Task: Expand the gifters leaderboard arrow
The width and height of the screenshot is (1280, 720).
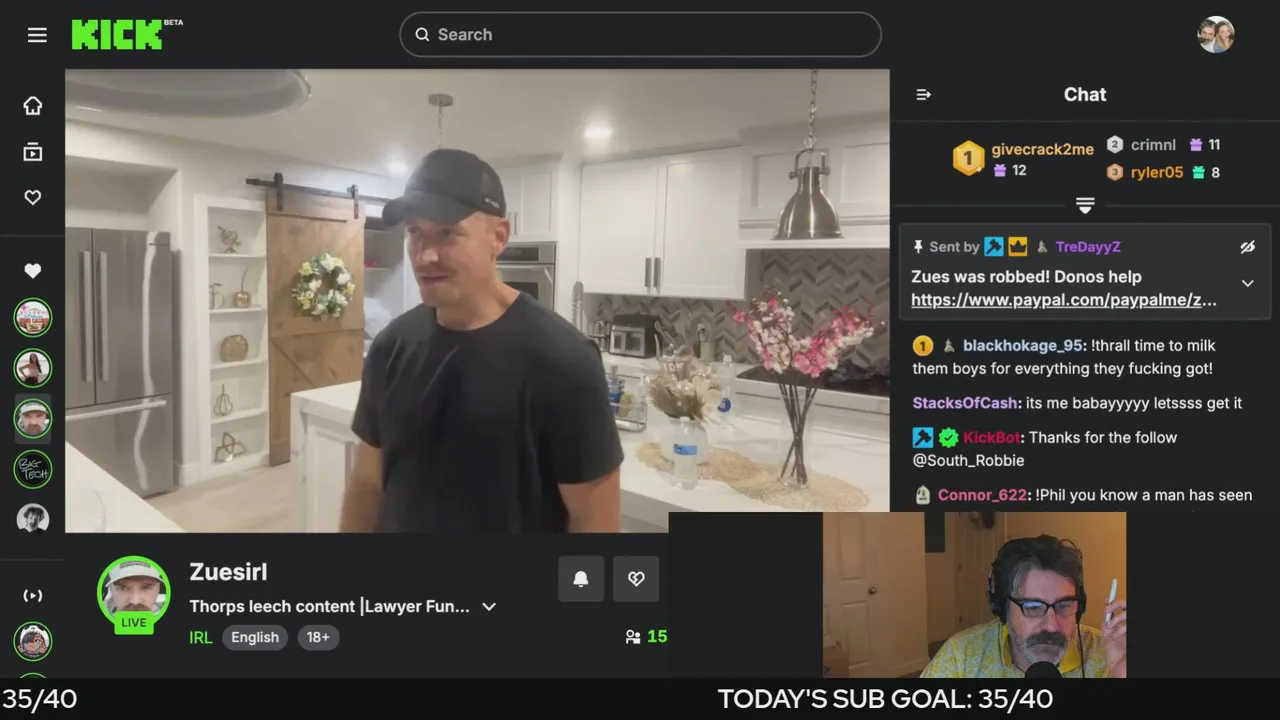Action: [1085, 205]
